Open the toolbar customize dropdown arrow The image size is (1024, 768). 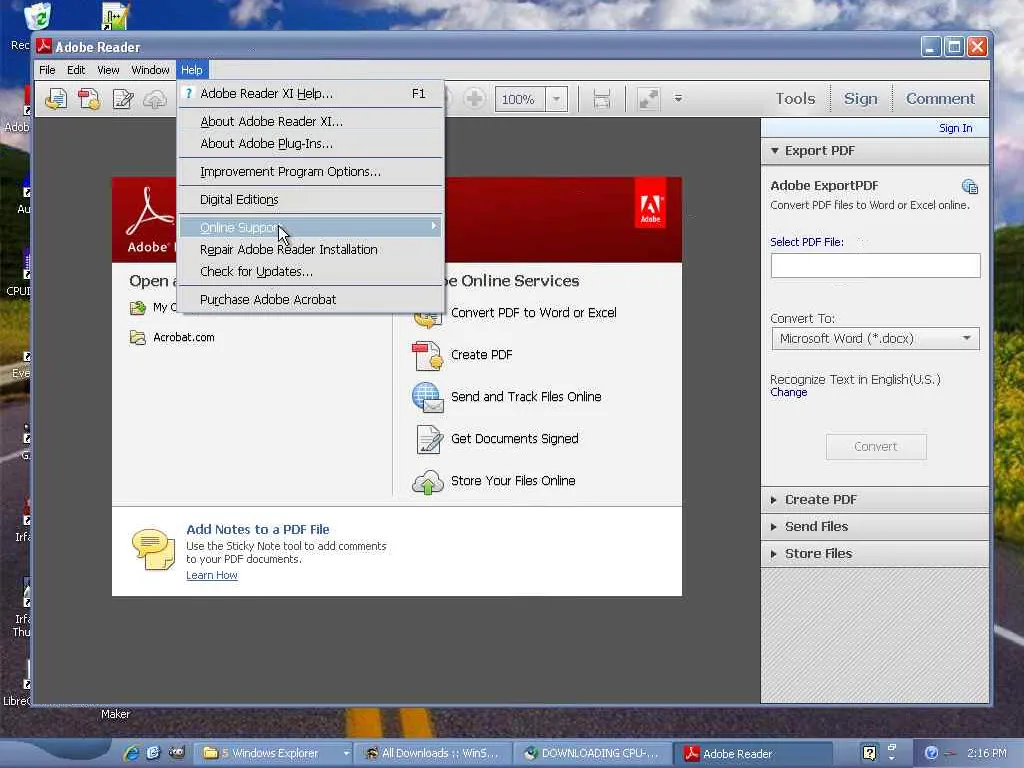click(679, 99)
